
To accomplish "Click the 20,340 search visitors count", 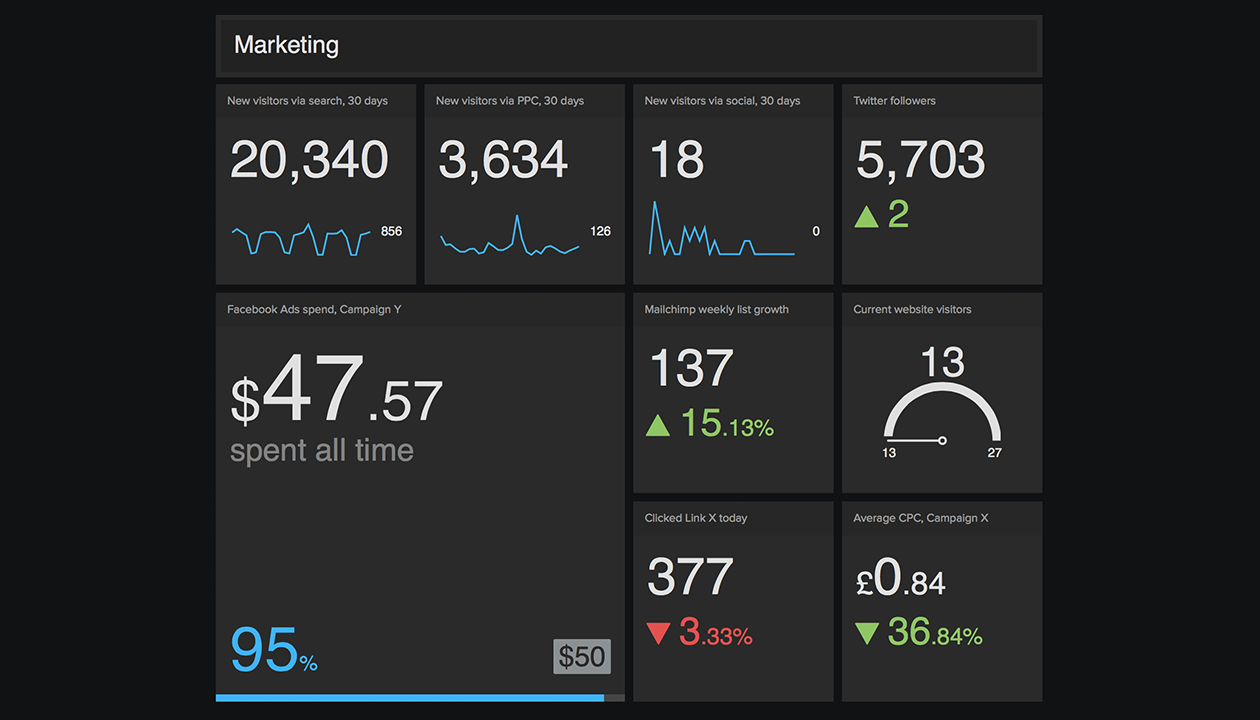I will pyautogui.click(x=308, y=160).
